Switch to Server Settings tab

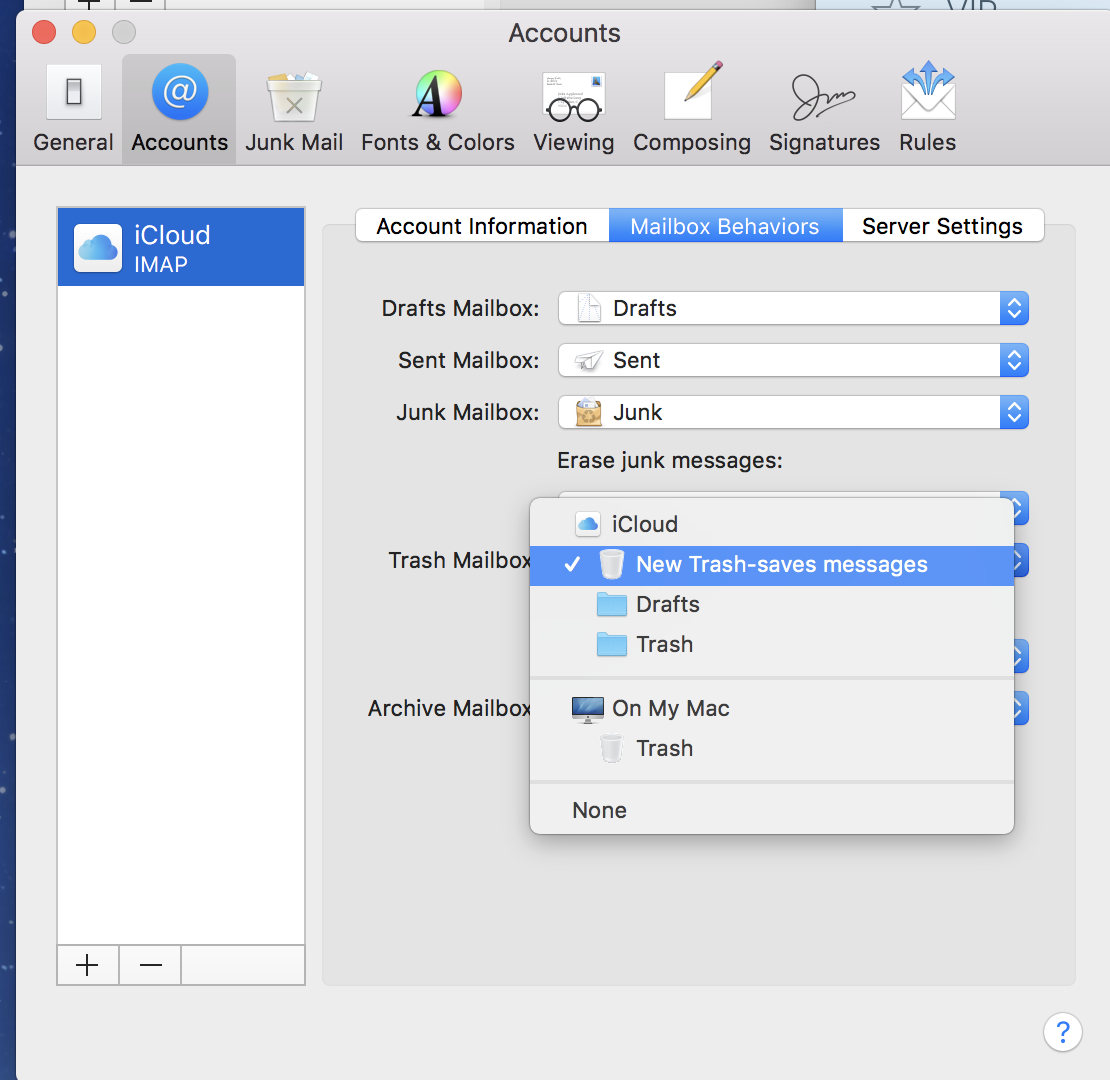pos(942,226)
